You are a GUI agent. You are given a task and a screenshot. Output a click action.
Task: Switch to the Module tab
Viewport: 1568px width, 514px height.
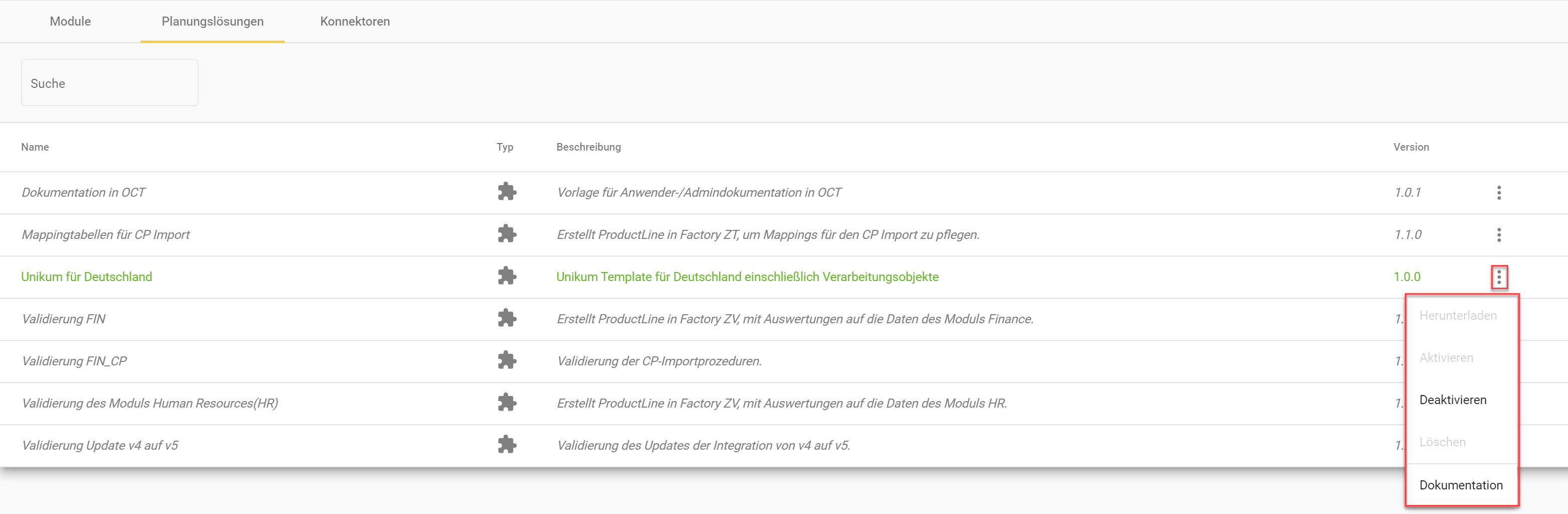(70, 21)
